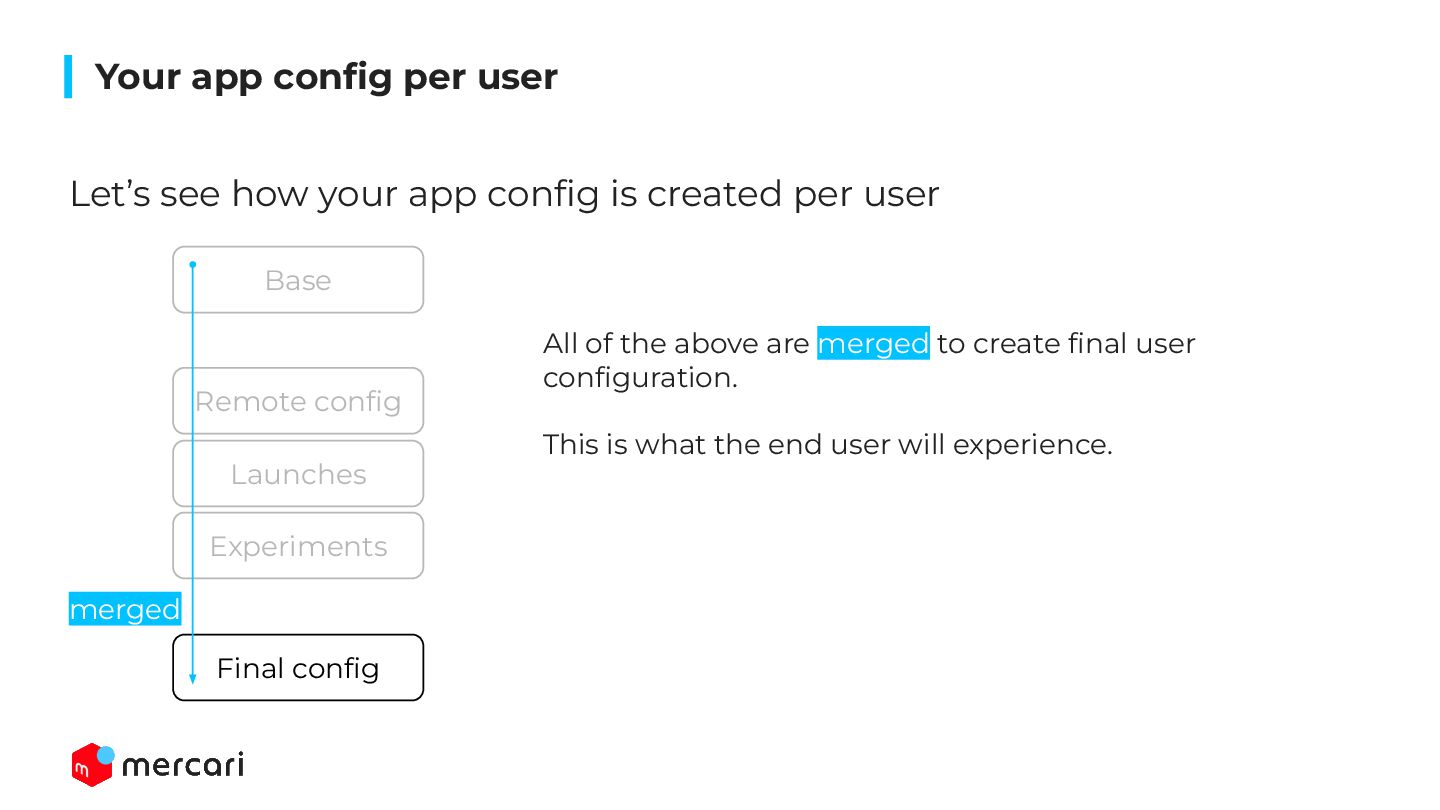Image resolution: width=1440 pixels, height=810 pixels.
Task: Click the phrase to create final user
Action: [1066, 343]
